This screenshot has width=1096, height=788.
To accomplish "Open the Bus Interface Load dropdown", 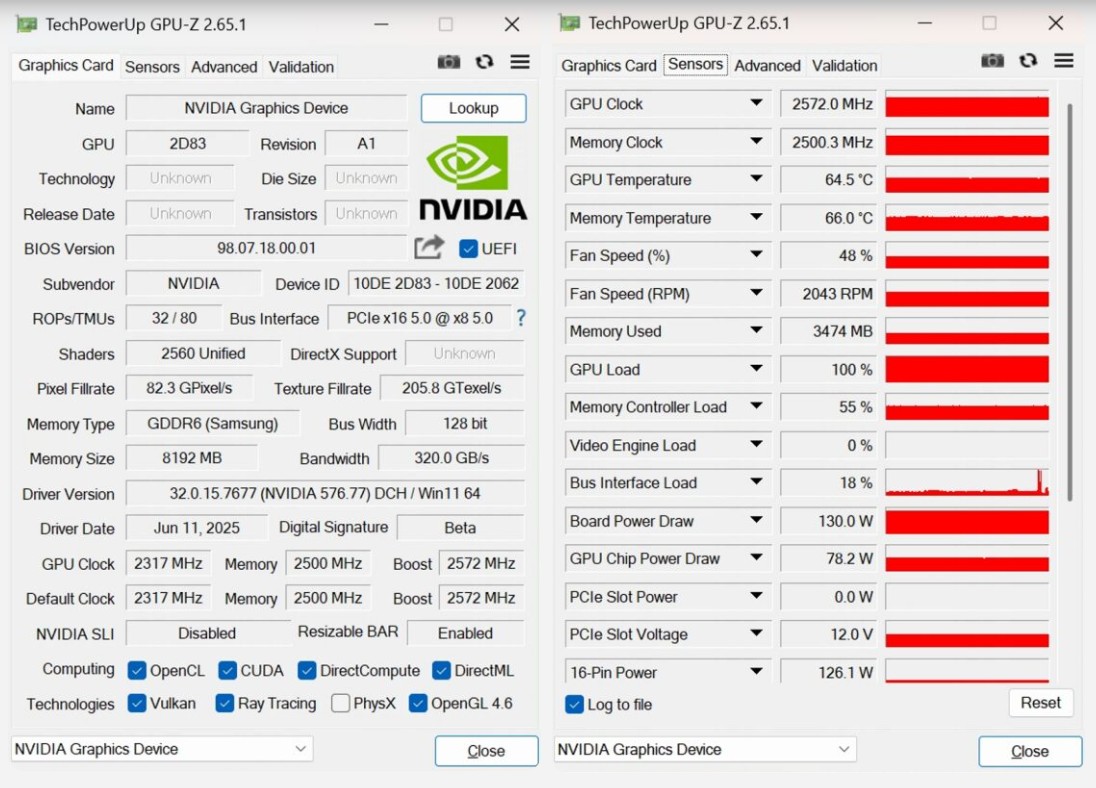I will click(756, 482).
